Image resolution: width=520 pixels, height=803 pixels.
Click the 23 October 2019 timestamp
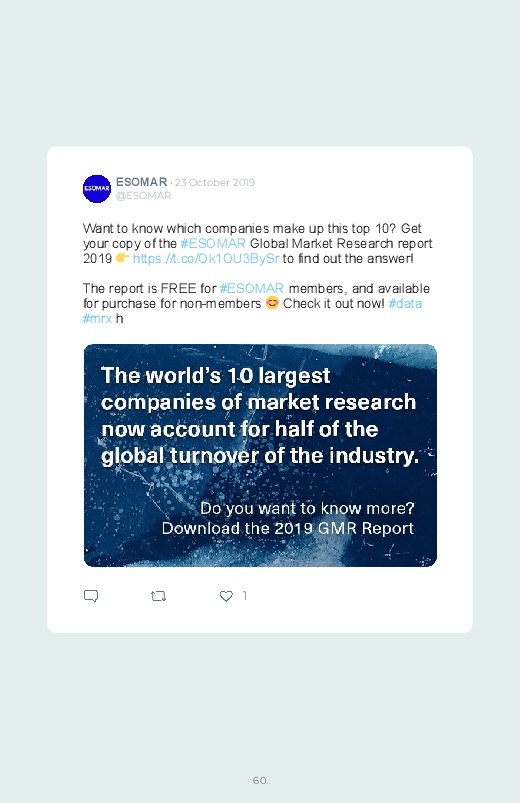click(x=215, y=182)
